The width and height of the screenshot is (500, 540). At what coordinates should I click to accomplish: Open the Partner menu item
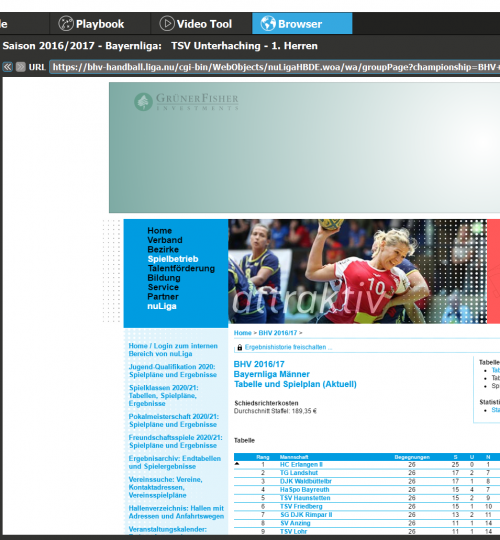click(163, 297)
